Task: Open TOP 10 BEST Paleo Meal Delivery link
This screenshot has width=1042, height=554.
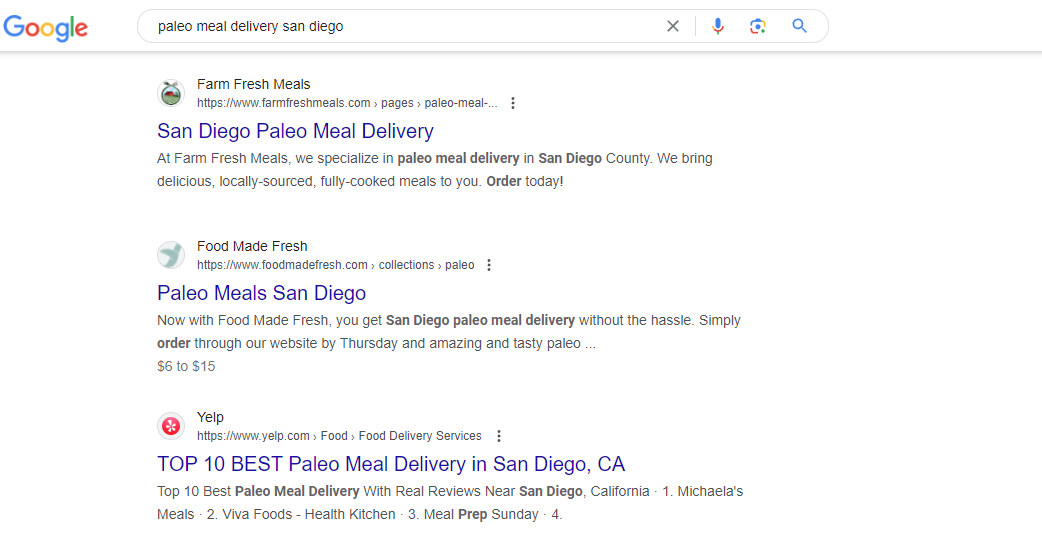Action: click(390, 464)
